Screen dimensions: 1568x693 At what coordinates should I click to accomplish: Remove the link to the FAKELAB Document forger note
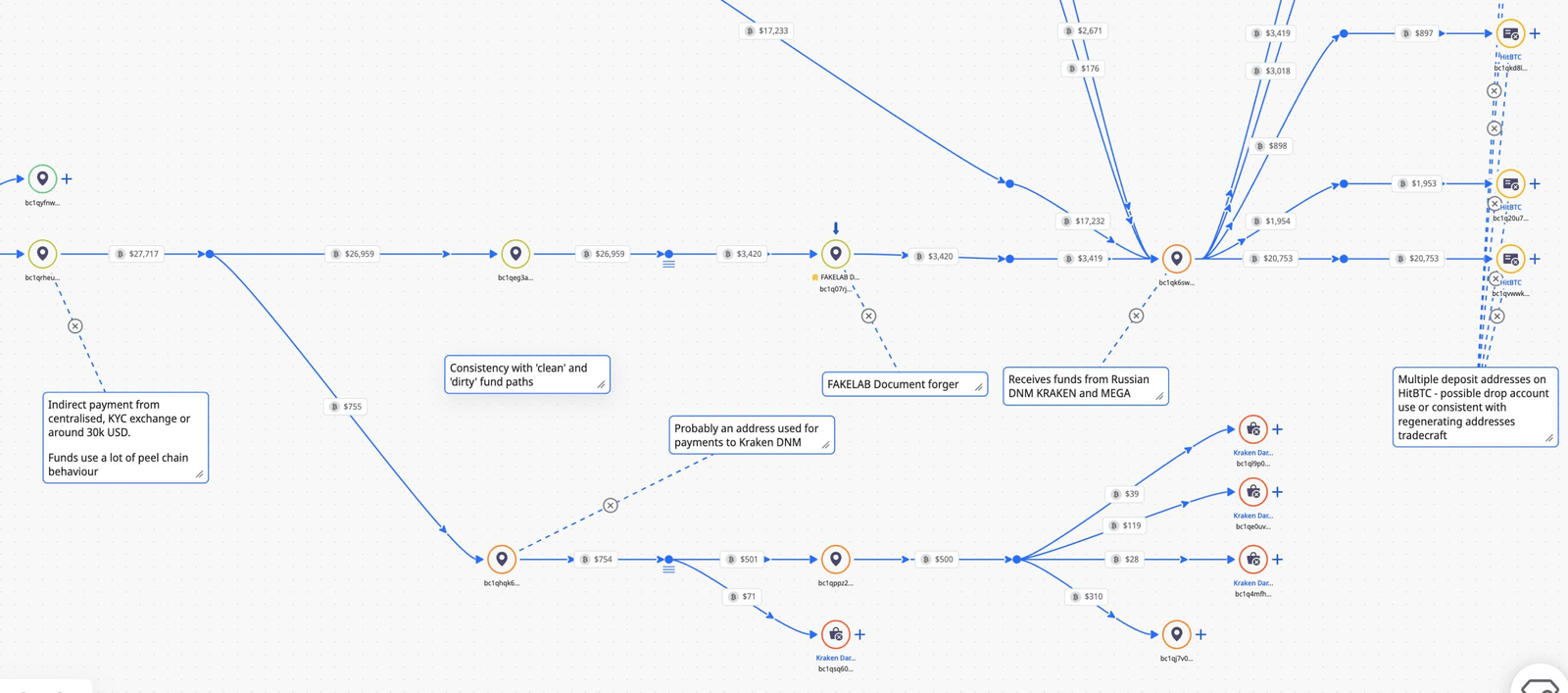pos(868,316)
